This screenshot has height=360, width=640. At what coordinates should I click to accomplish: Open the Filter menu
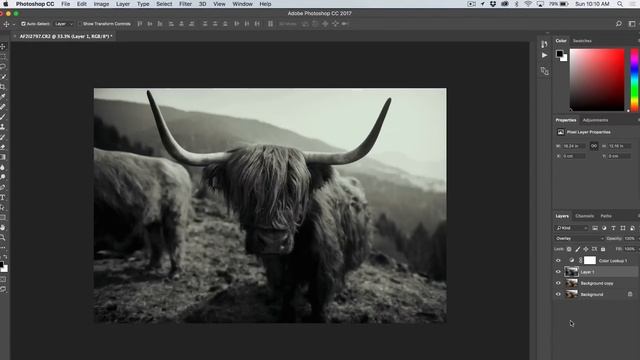(x=185, y=4)
